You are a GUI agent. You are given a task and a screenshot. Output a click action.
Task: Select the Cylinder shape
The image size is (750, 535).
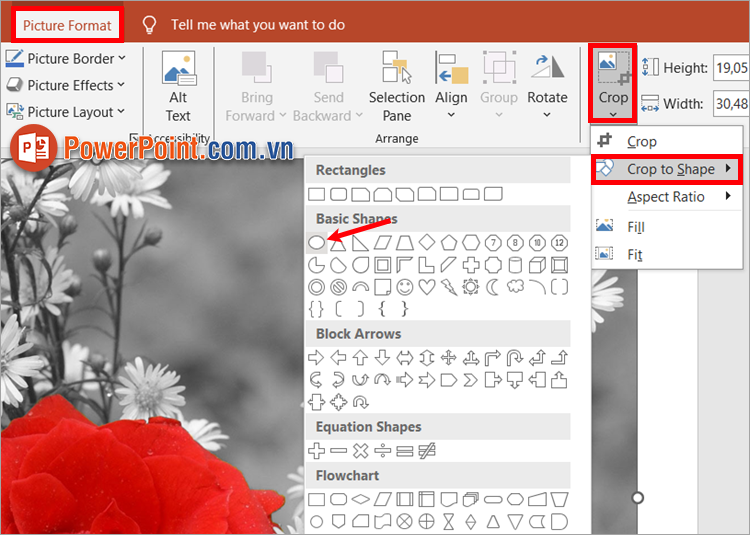pos(515,265)
